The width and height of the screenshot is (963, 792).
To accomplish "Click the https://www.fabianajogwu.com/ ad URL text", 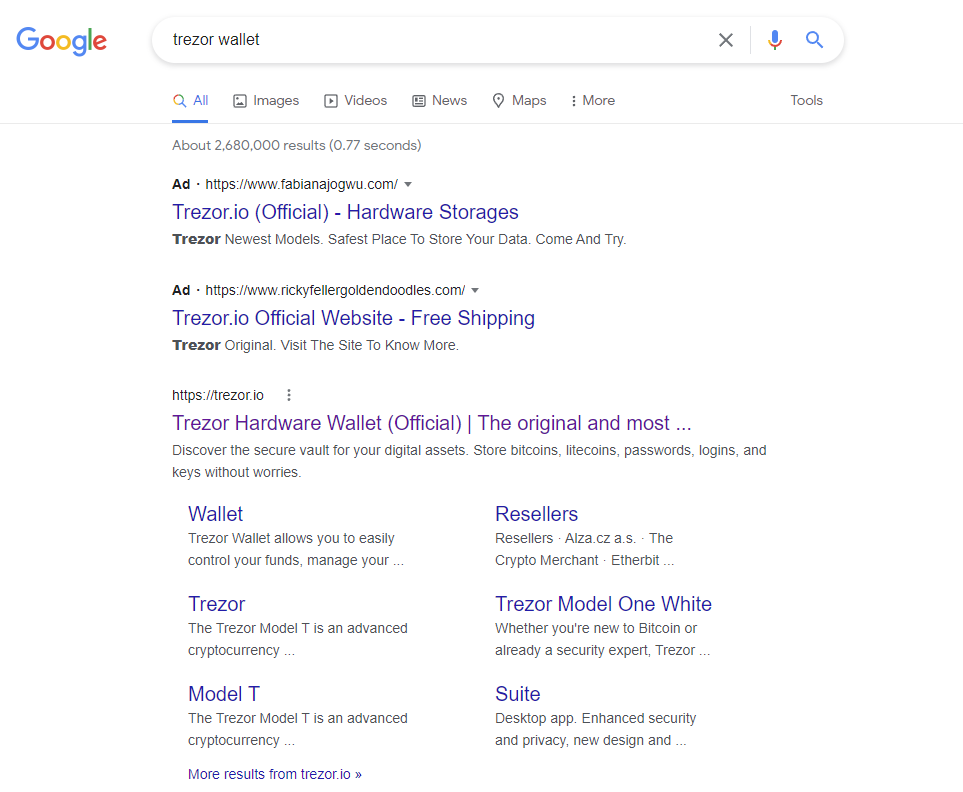I will [x=302, y=185].
